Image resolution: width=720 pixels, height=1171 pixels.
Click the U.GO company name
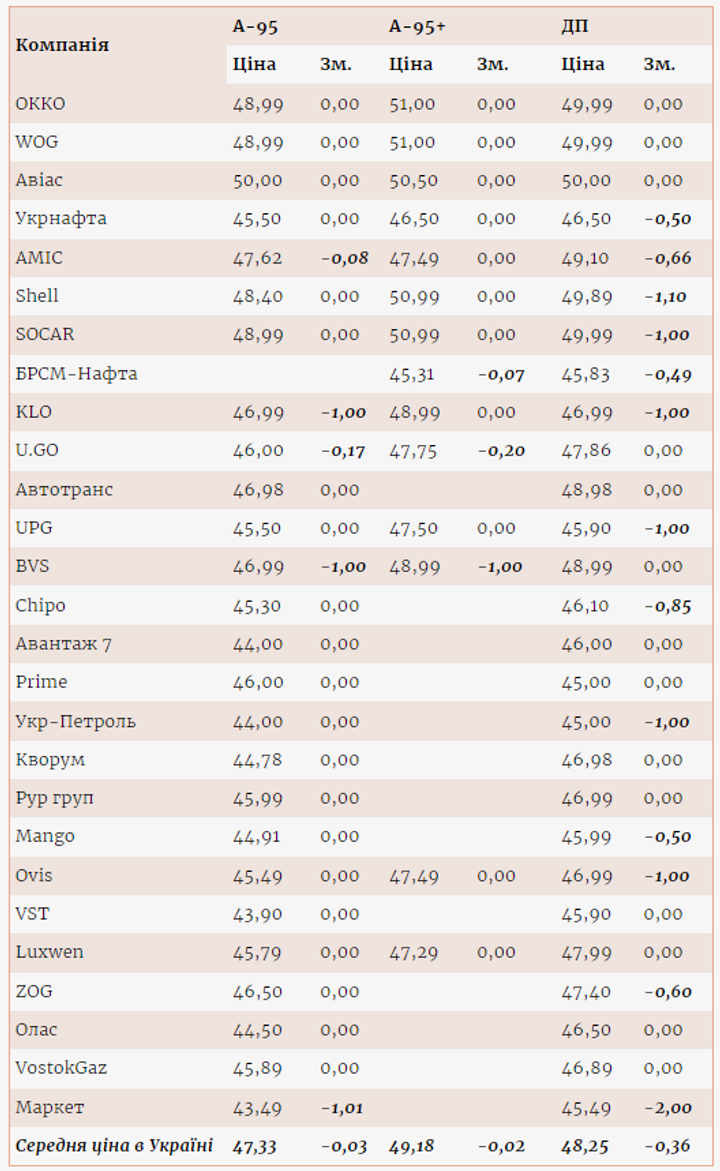click(x=37, y=451)
